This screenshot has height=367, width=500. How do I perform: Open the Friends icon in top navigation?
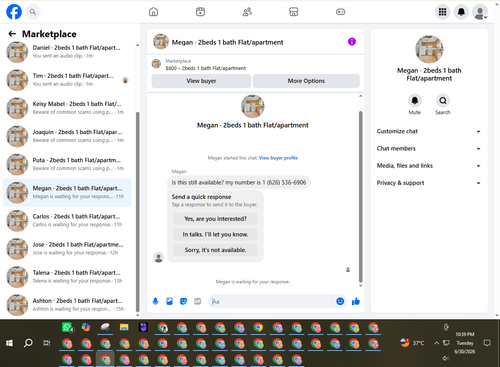pyautogui.click(x=247, y=12)
